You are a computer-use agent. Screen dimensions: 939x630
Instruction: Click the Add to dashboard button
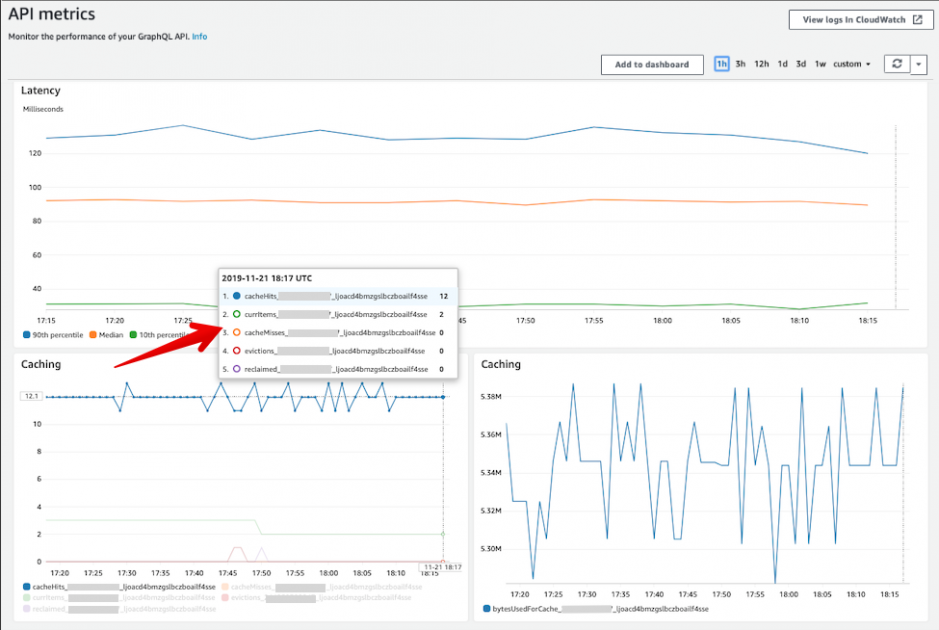click(x=651, y=64)
